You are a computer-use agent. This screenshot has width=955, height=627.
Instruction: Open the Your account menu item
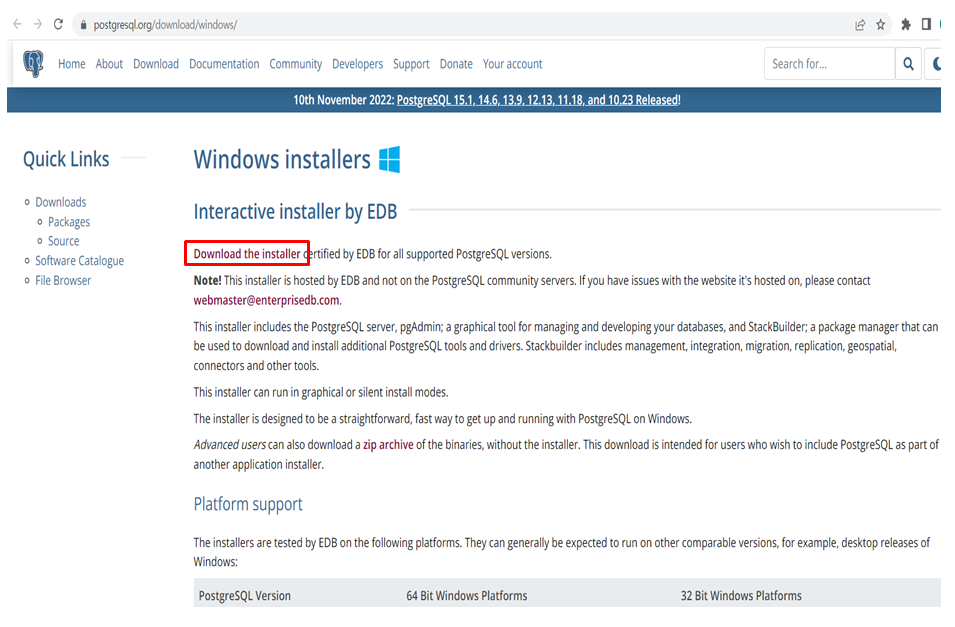[x=512, y=64]
